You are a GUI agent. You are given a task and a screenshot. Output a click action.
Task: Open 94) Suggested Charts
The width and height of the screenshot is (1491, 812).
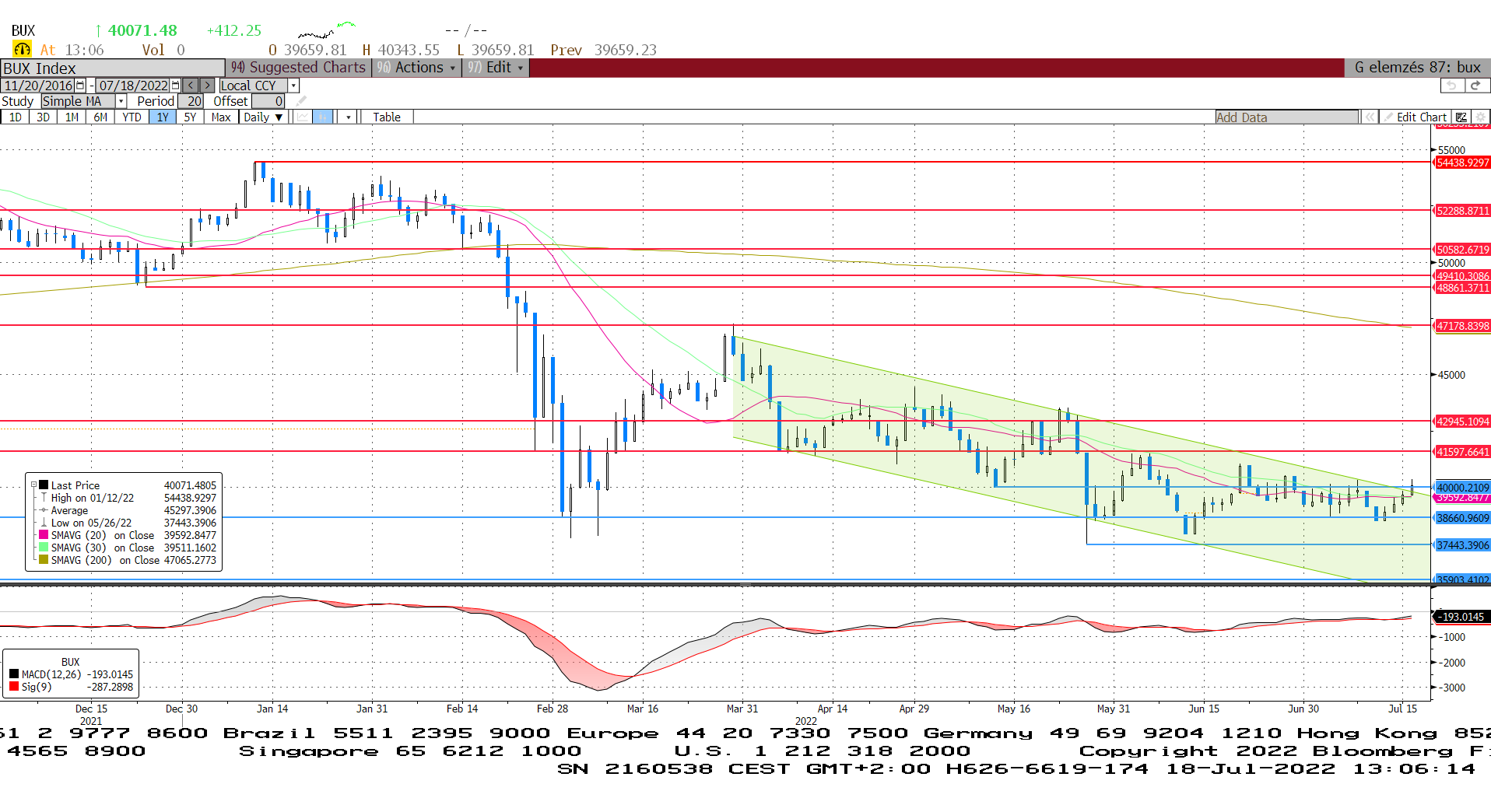pos(298,68)
